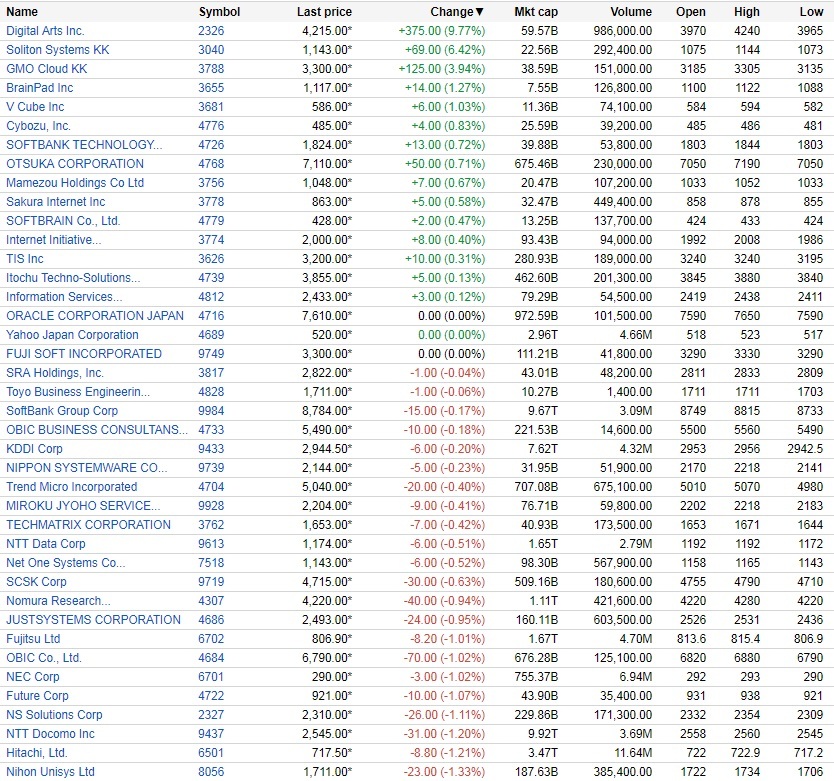Sort by the Low column header
The height and width of the screenshot is (781, 834).
point(811,12)
